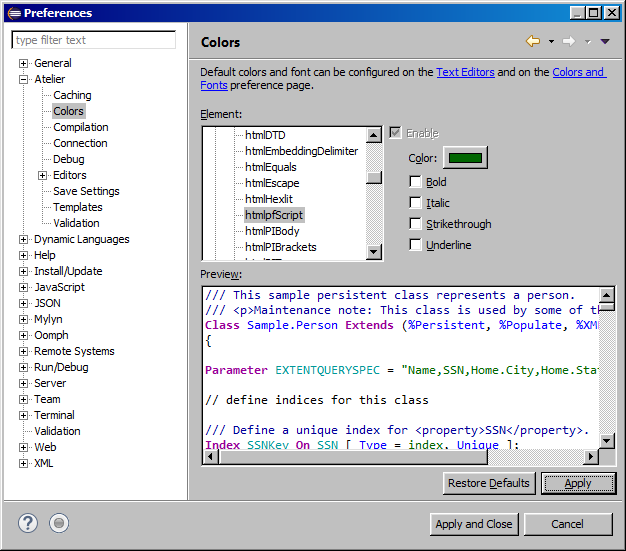Select Templates under Atelier

tap(78, 207)
